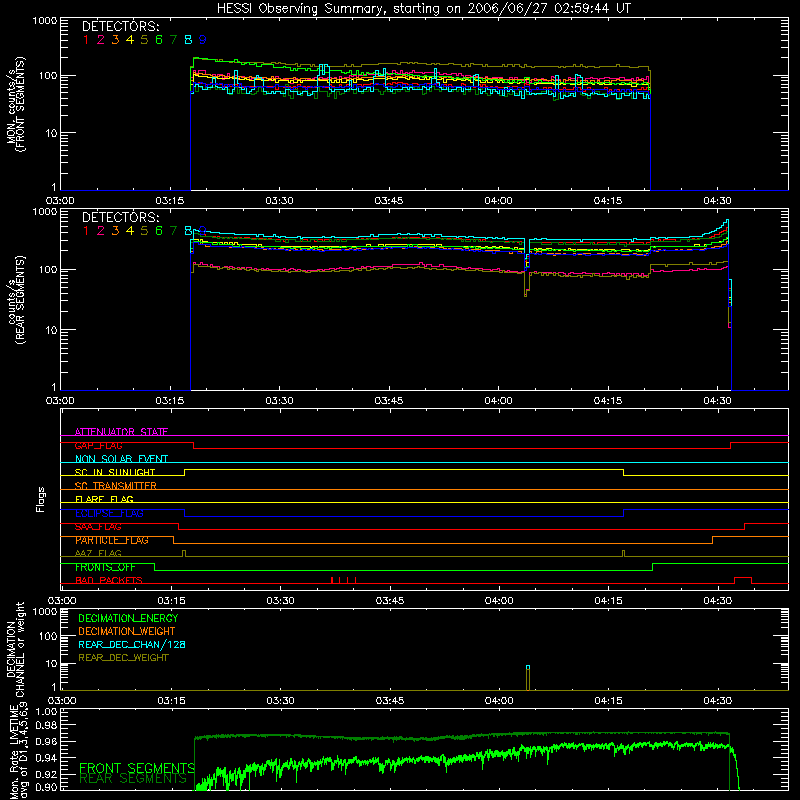The image size is (800, 800).
Task: Click the NON_SOLAR_EVENT flag label
Action: (121, 459)
